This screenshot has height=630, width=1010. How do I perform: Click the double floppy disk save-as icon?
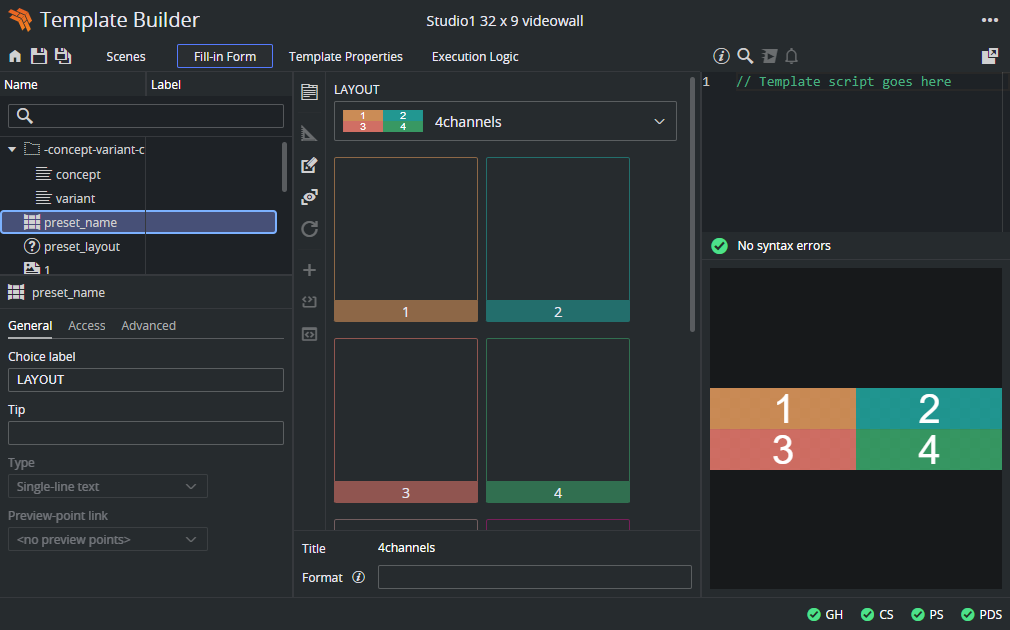(62, 57)
